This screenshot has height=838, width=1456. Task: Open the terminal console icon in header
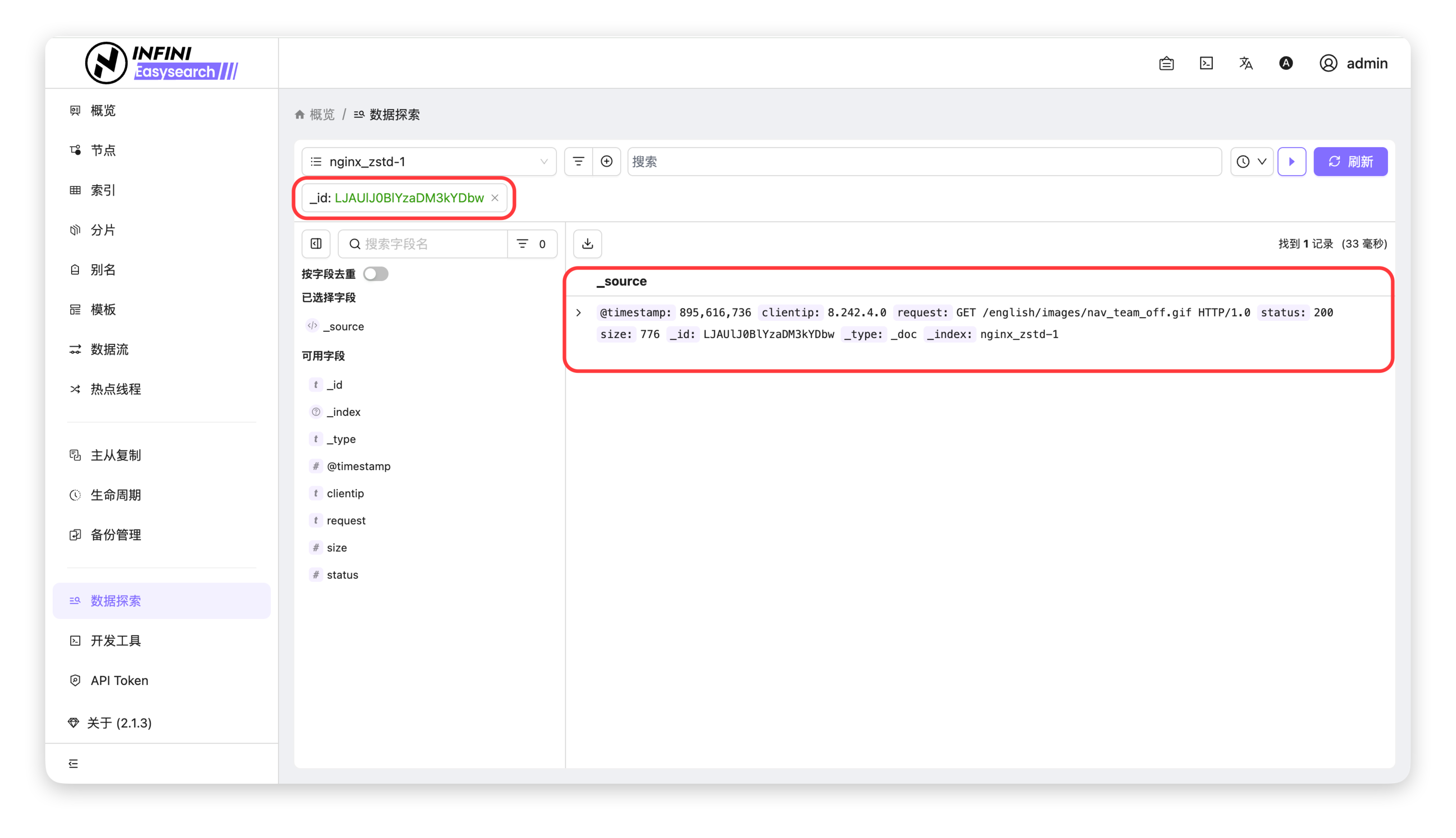tap(1206, 63)
